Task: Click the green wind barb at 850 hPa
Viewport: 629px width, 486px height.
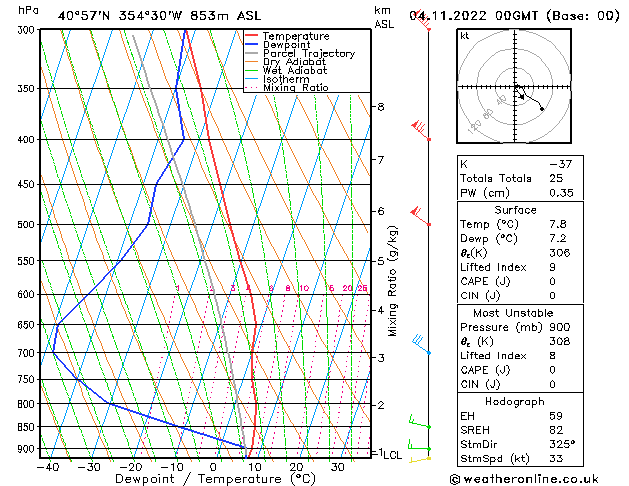Action: [420, 421]
